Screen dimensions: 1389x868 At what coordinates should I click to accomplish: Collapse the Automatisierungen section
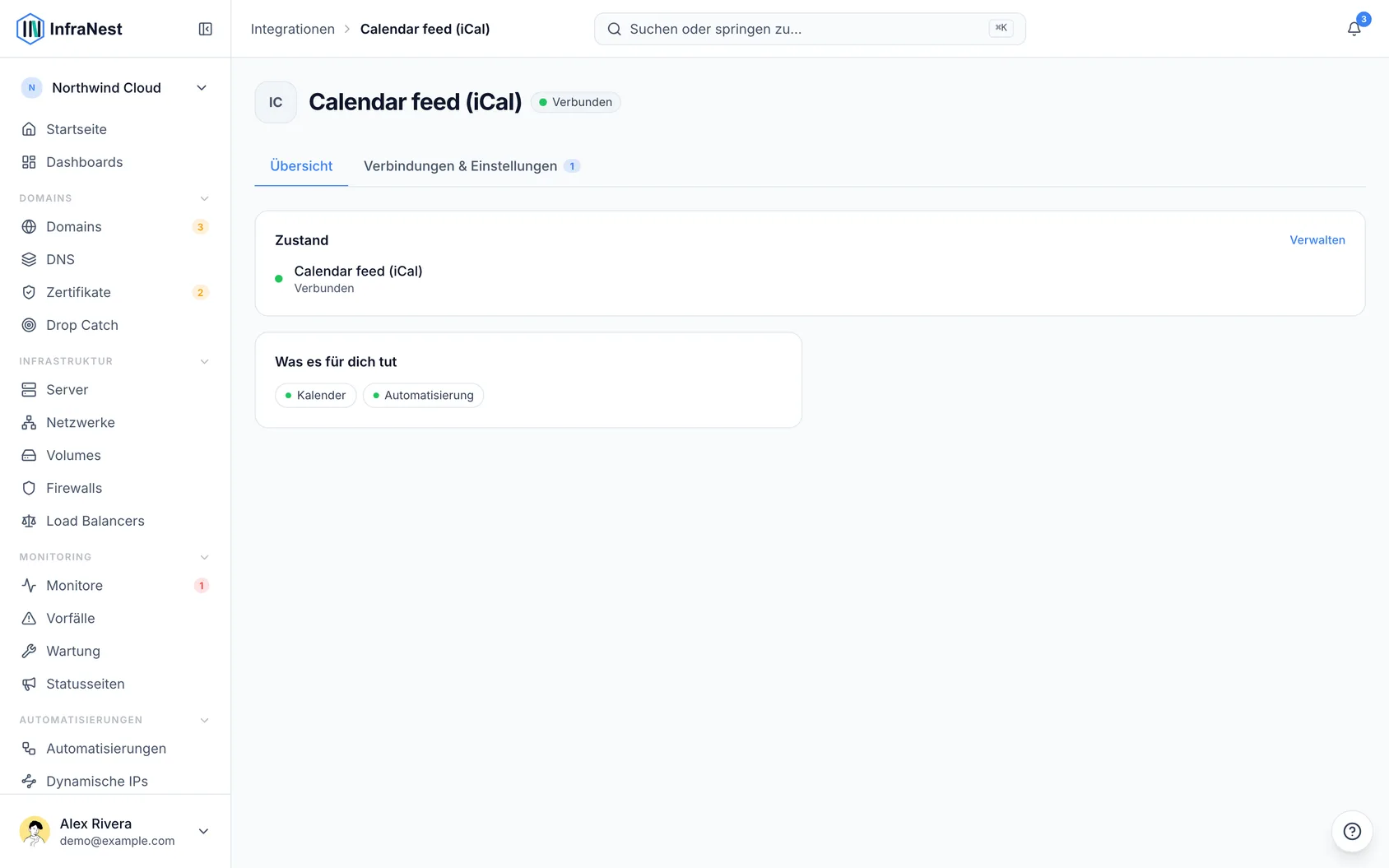pos(205,720)
